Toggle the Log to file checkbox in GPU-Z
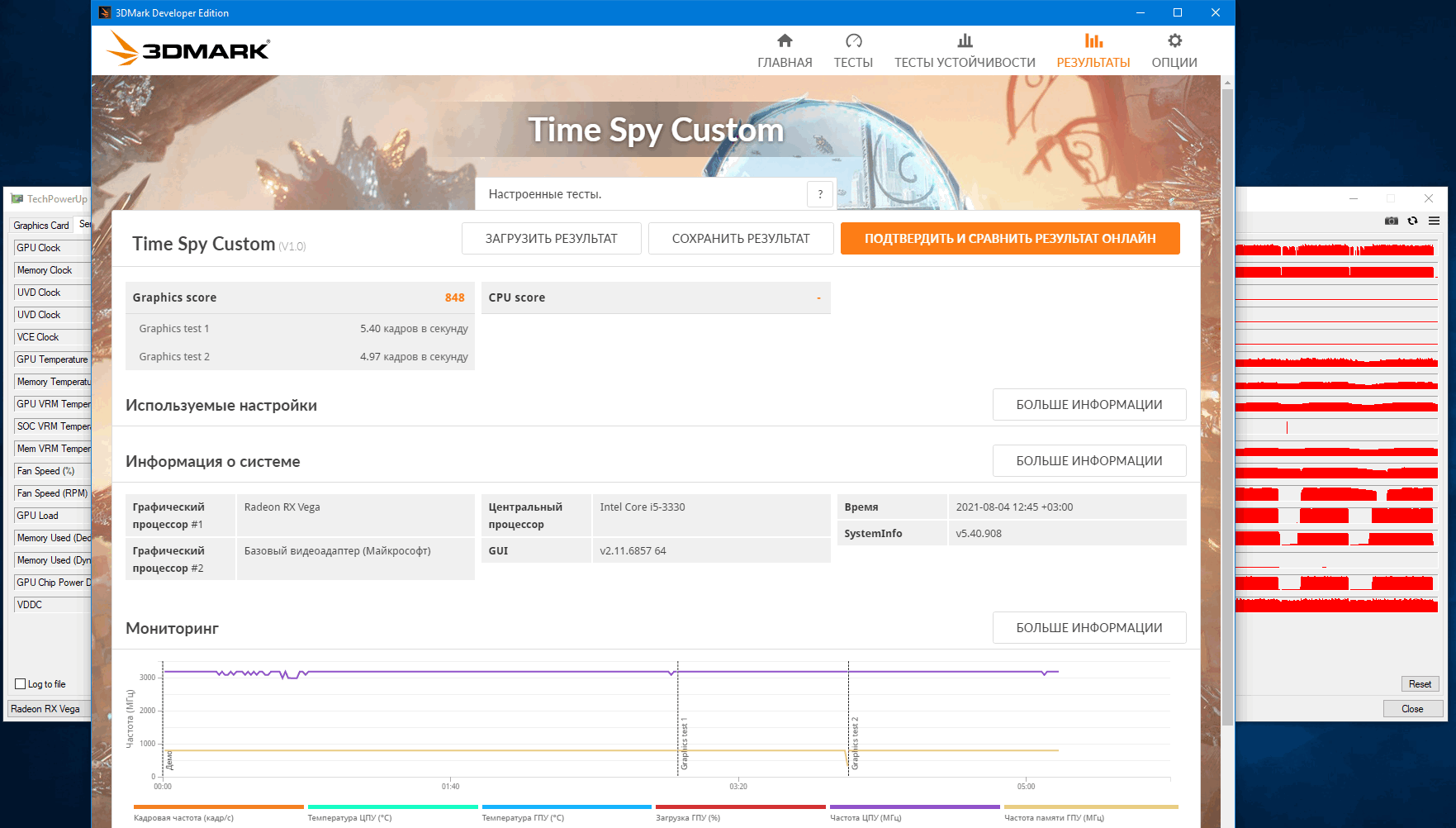The height and width of the screenshot is (828, 1456). (21, 683)
